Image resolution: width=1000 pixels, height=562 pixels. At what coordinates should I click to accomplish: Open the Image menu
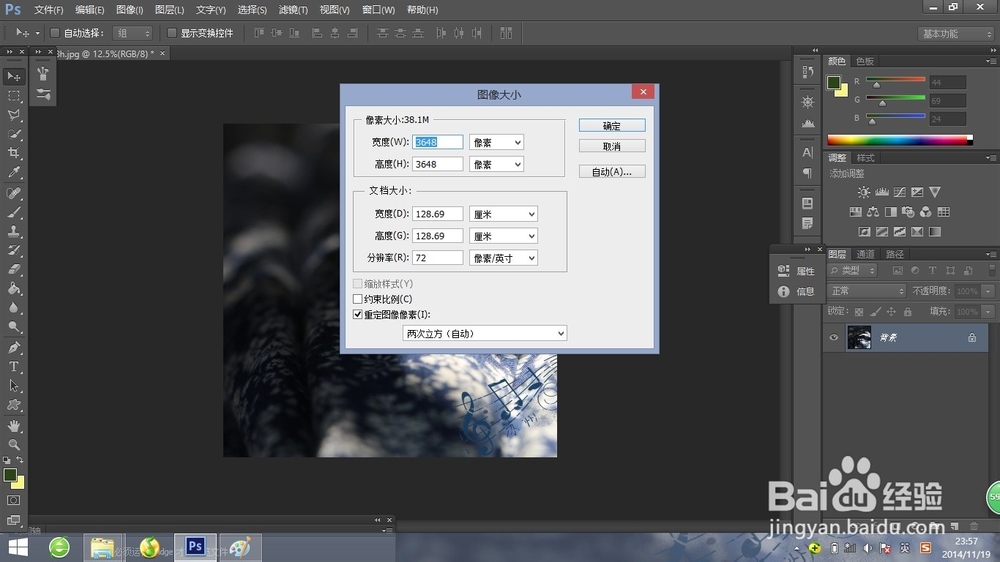(x=129, y=10)
